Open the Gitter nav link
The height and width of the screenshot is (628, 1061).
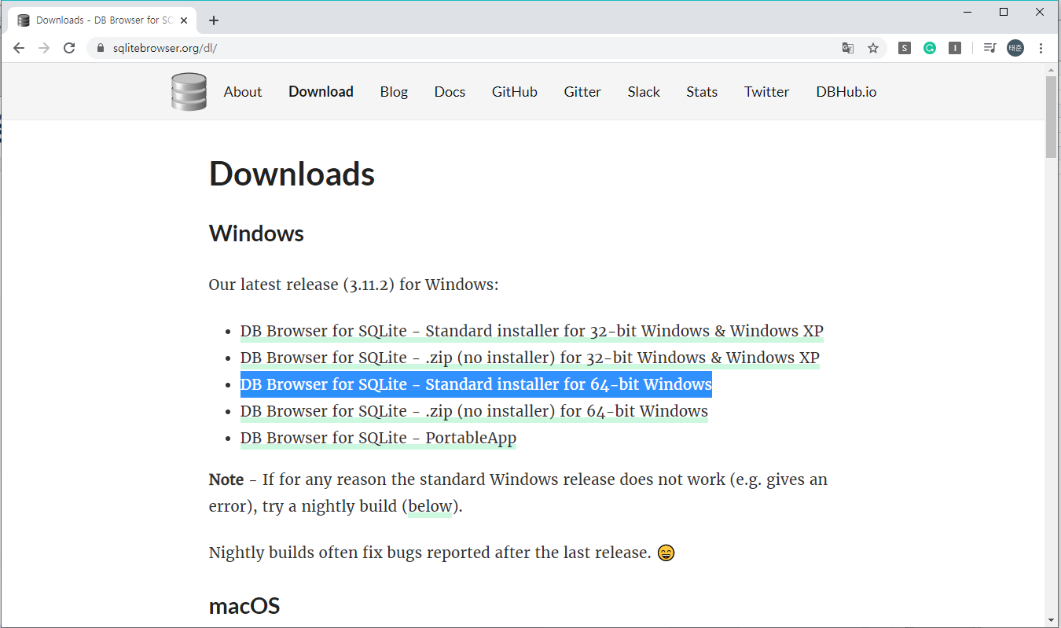(x=582, y=92)
